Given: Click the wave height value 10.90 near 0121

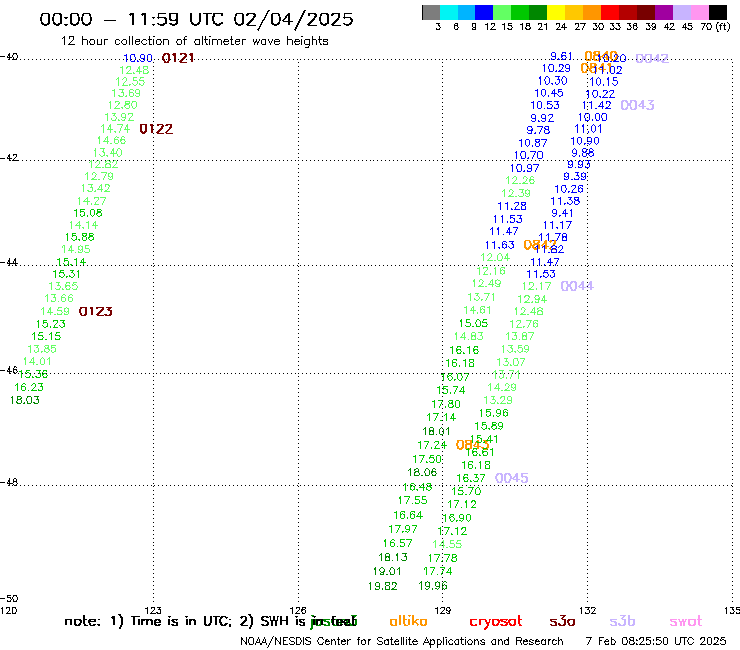Looking at the screenshot, I should (138, 58).
